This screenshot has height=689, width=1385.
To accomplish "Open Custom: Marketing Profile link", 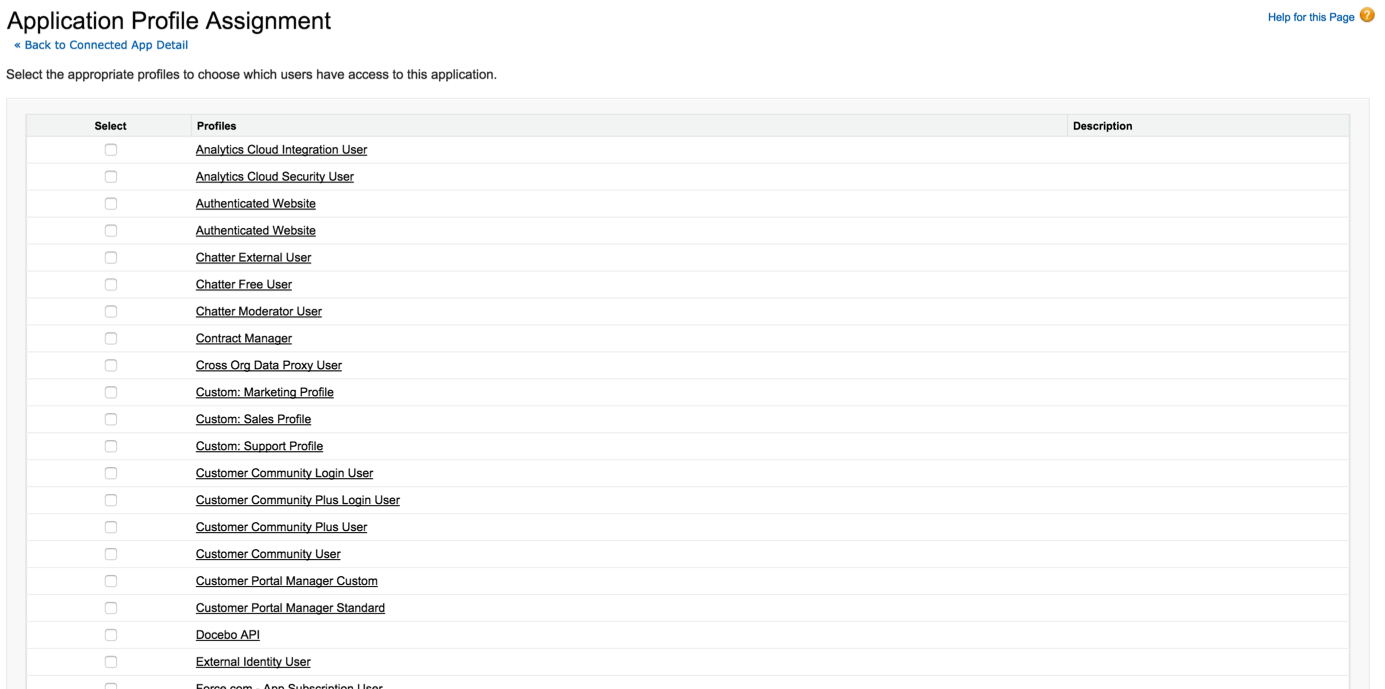I will 264,393.
